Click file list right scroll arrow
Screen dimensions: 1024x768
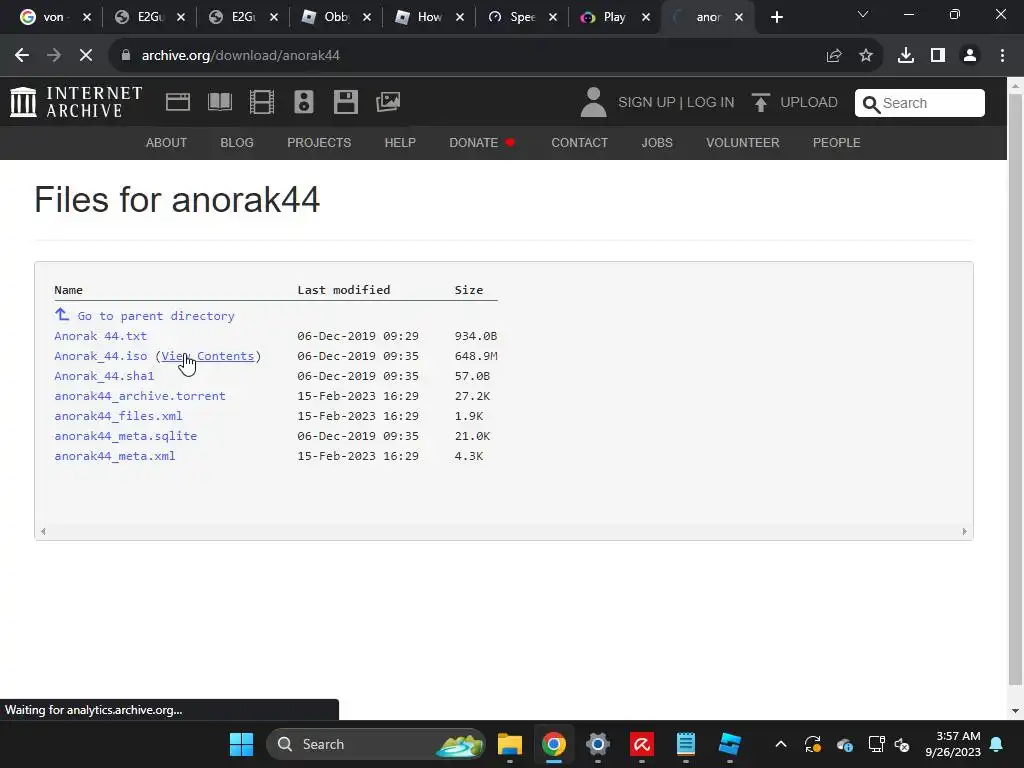964,532
